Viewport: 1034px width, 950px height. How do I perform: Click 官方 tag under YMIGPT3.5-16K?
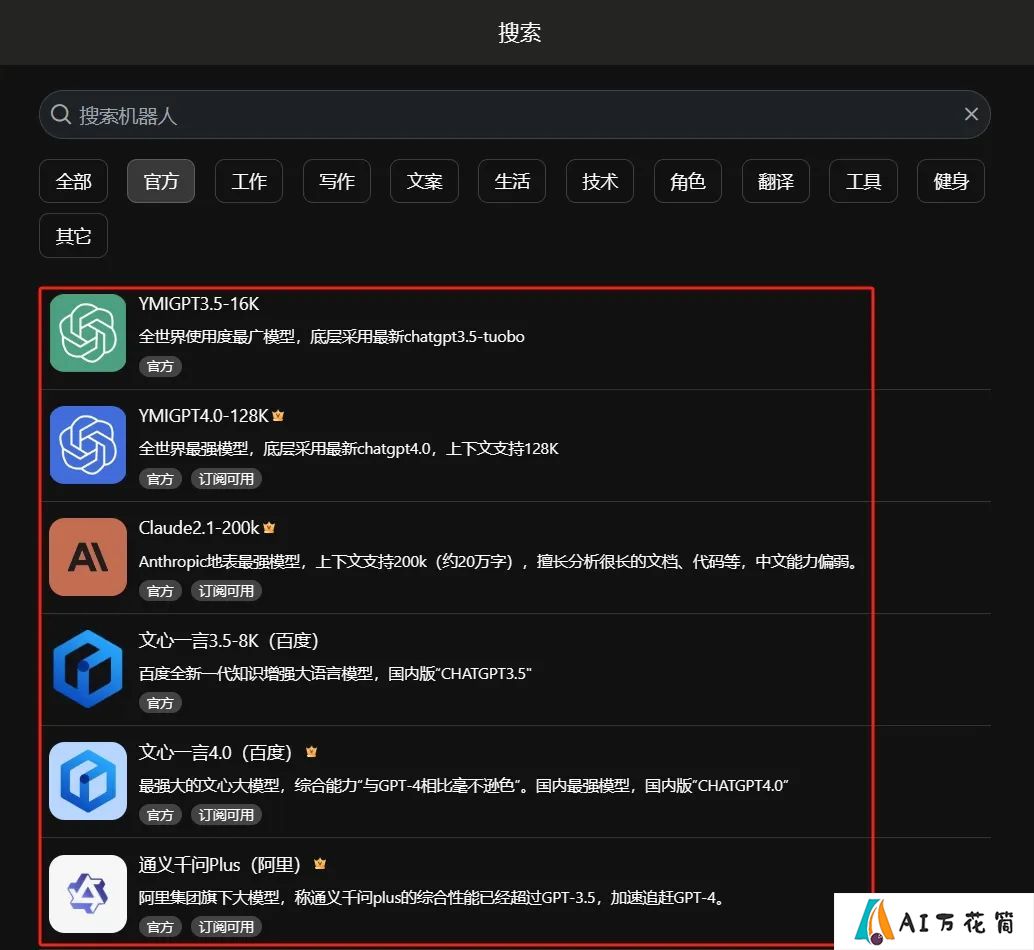tap(160, 367)
